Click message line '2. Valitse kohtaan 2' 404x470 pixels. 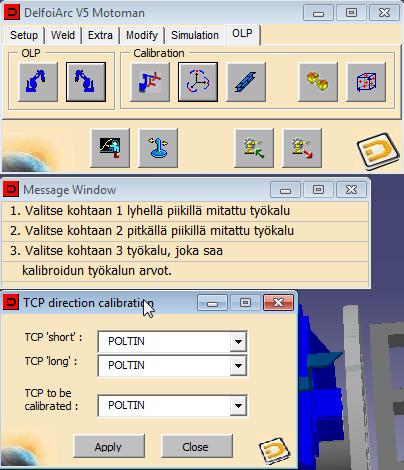click(185, 231)
